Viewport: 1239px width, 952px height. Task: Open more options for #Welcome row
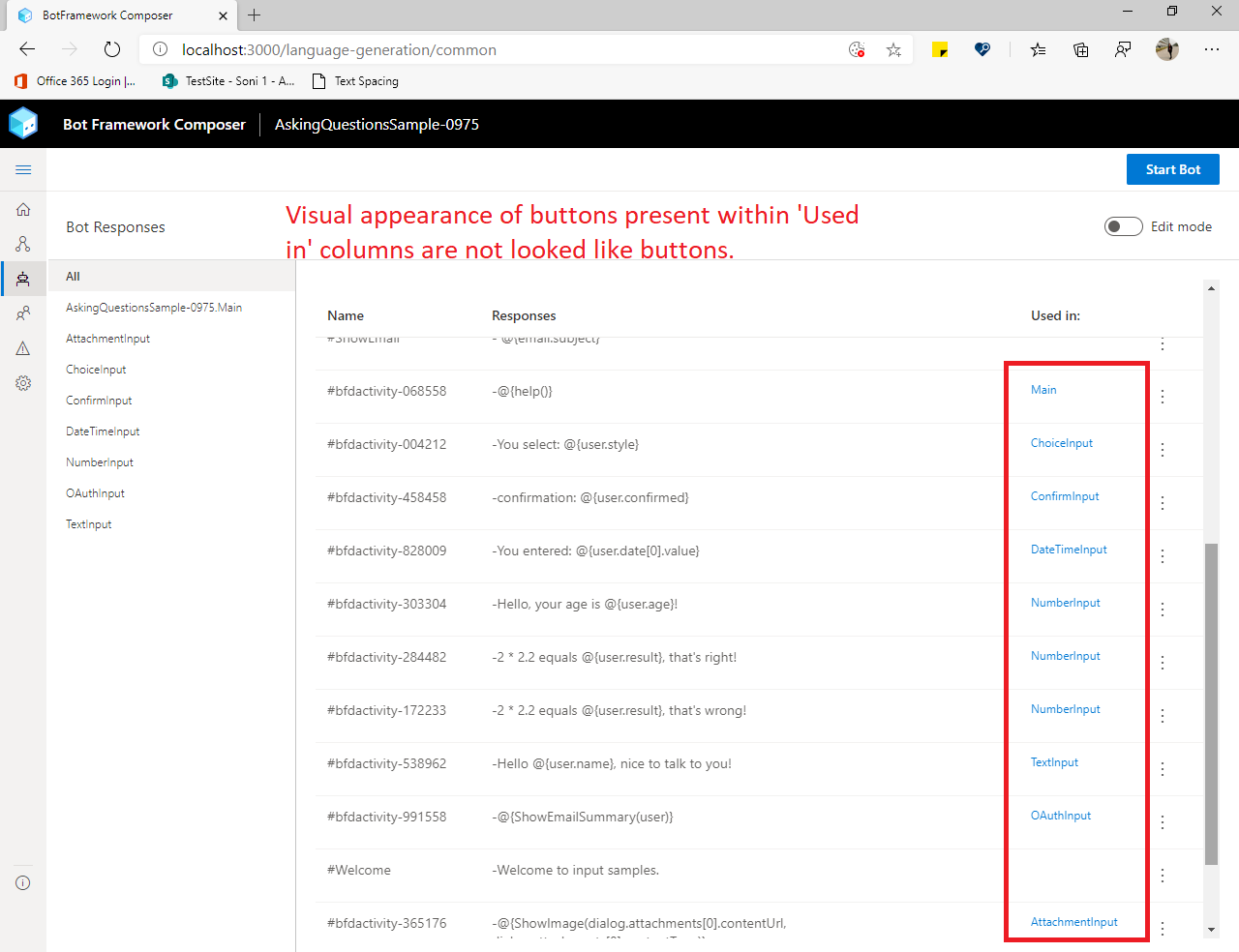1163,876
